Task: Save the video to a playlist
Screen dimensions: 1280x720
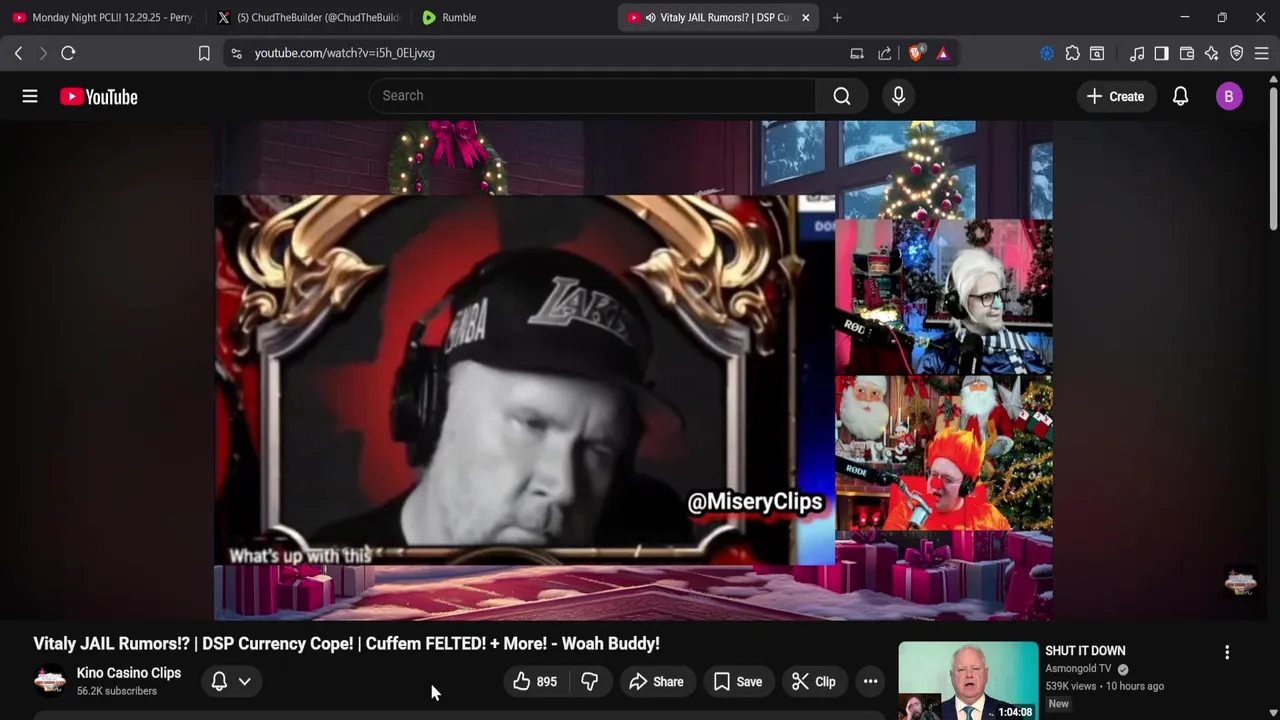Action: (x=738, y=682)
